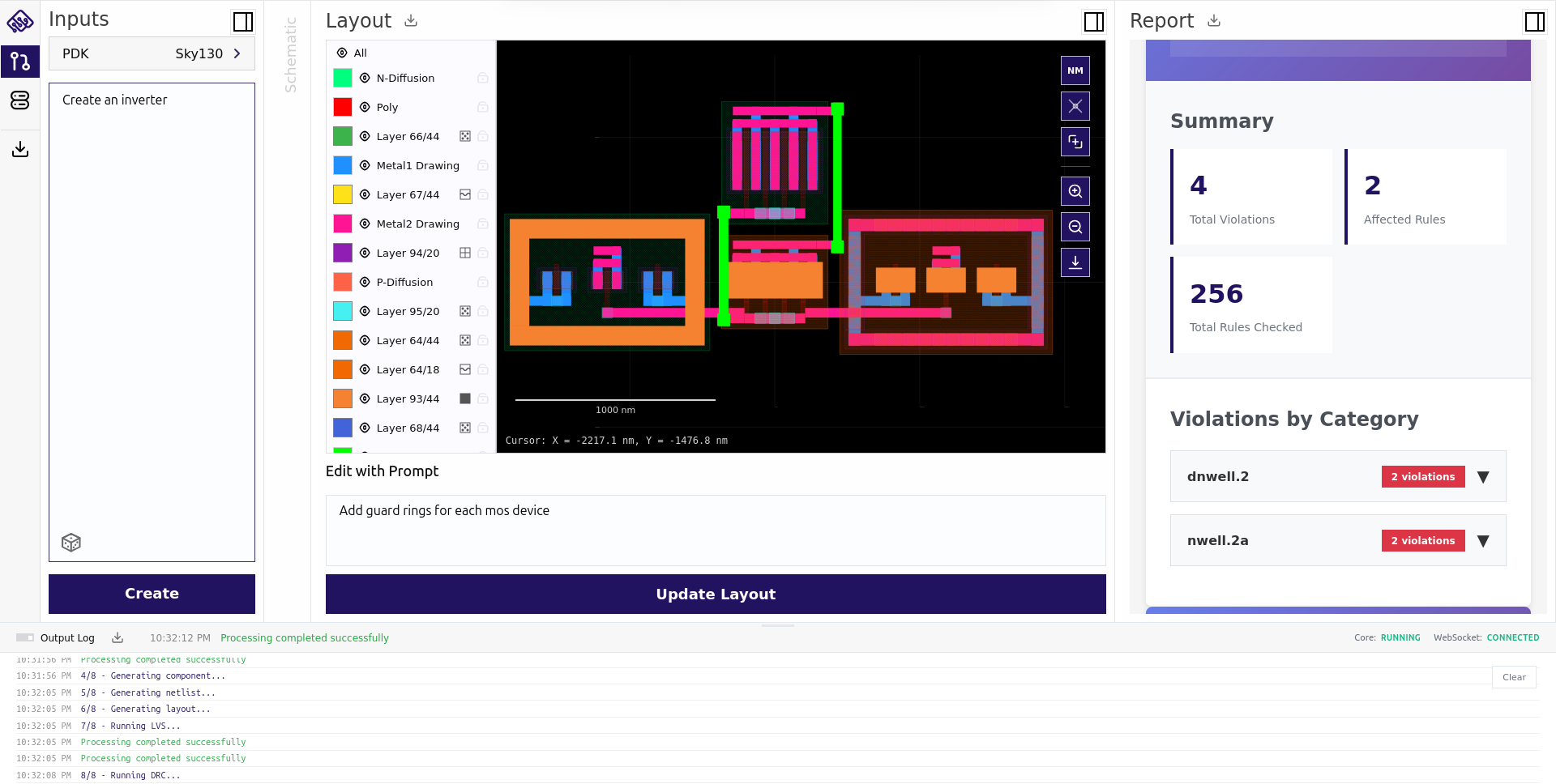Open the PDK Sky130 selector
The width and height of the screenshot is (1556, 784).
pos(152,53)
